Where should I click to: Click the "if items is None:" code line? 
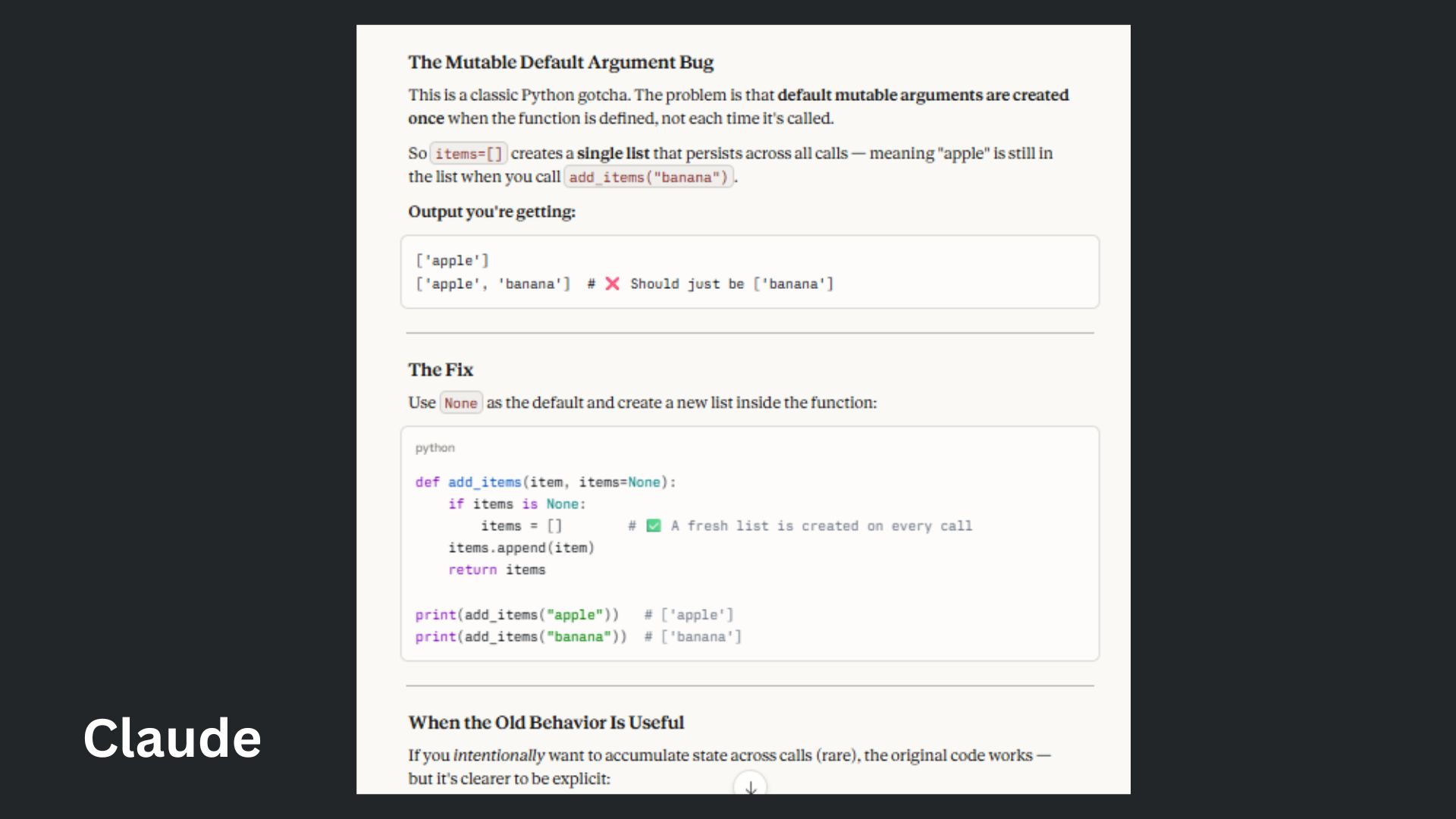point(516,504)
